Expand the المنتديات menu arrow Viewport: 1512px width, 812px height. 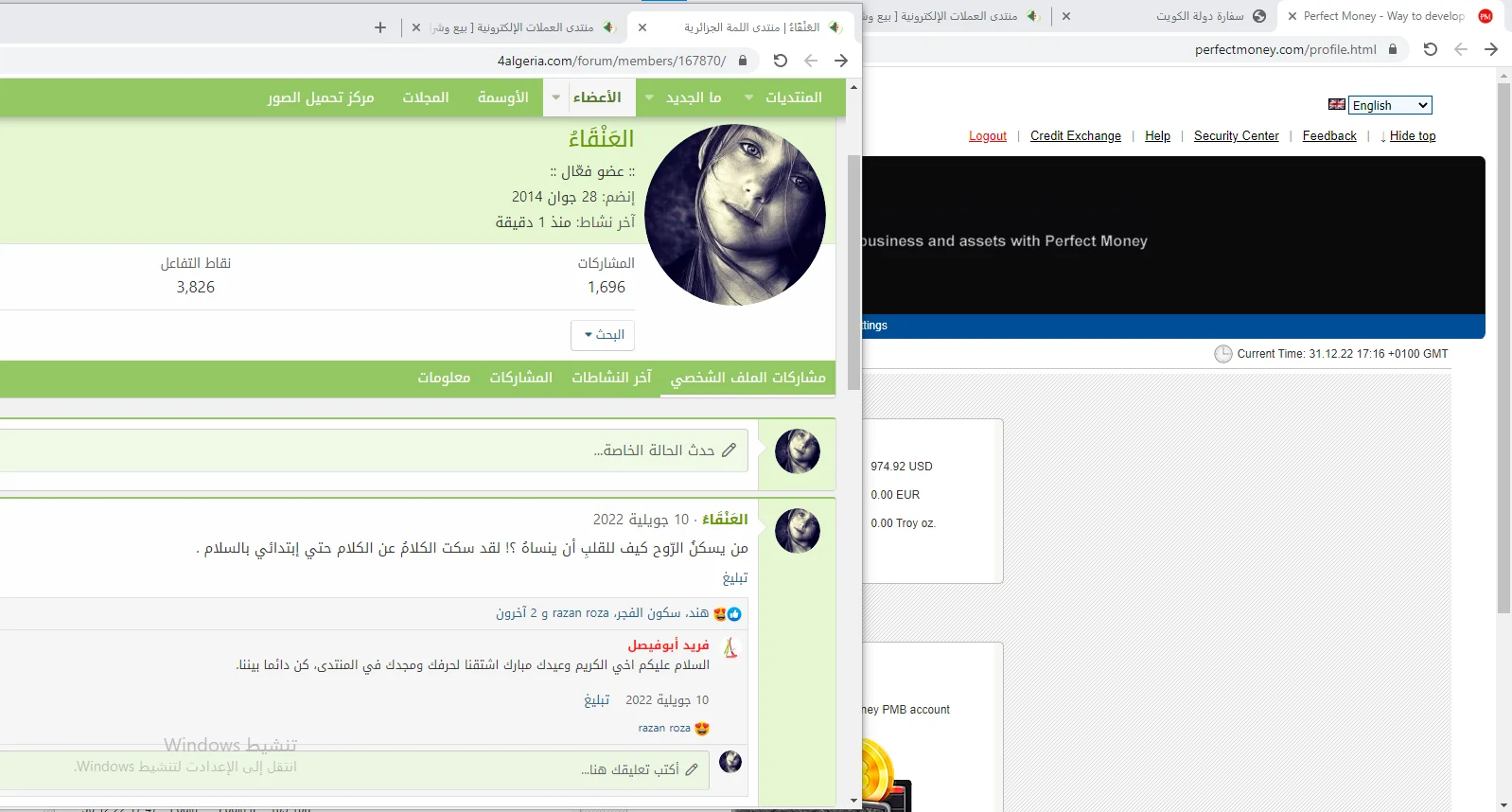pos(749,97)
